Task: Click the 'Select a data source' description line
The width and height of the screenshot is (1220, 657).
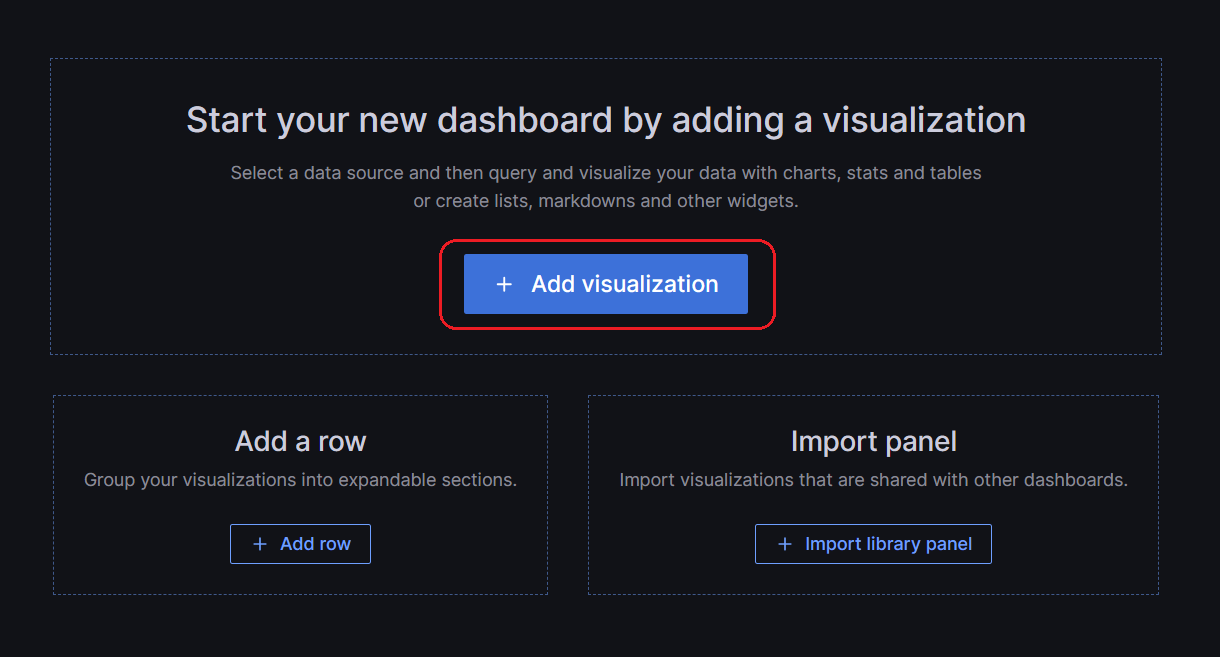Action: [x=605, y=173]
